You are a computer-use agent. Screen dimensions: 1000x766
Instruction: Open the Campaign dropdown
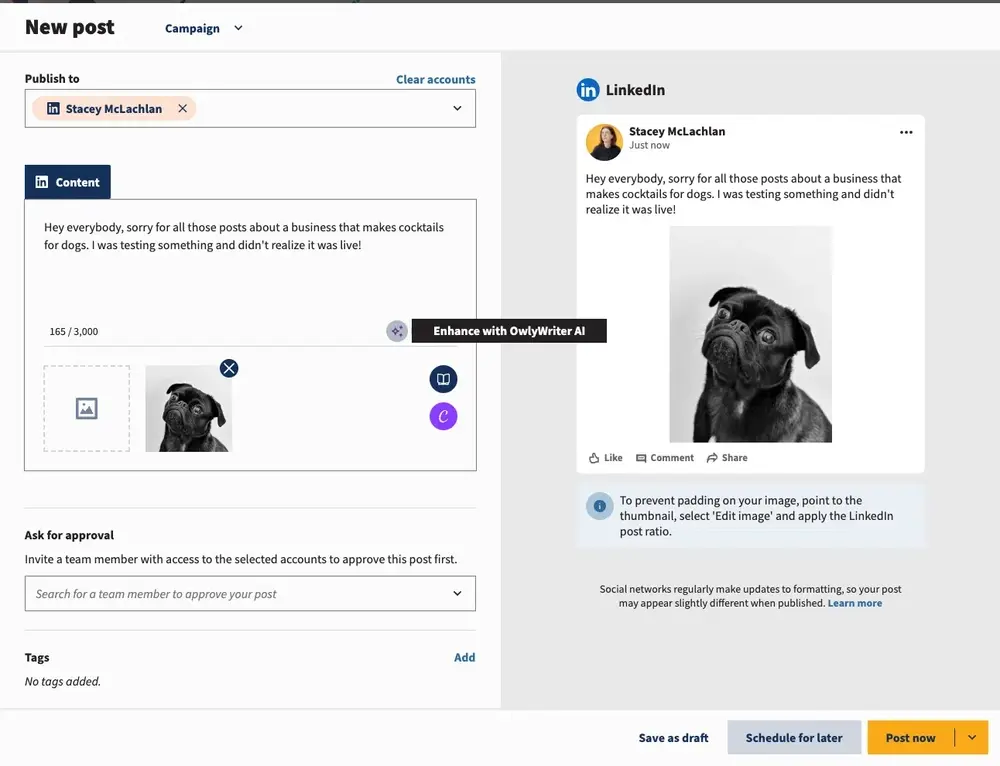tap(204, 28)
